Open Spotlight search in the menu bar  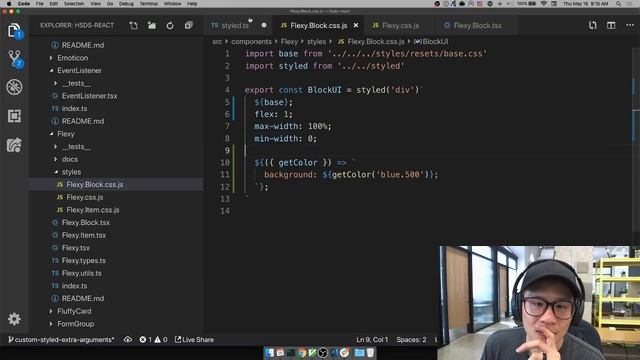(619, 4)
